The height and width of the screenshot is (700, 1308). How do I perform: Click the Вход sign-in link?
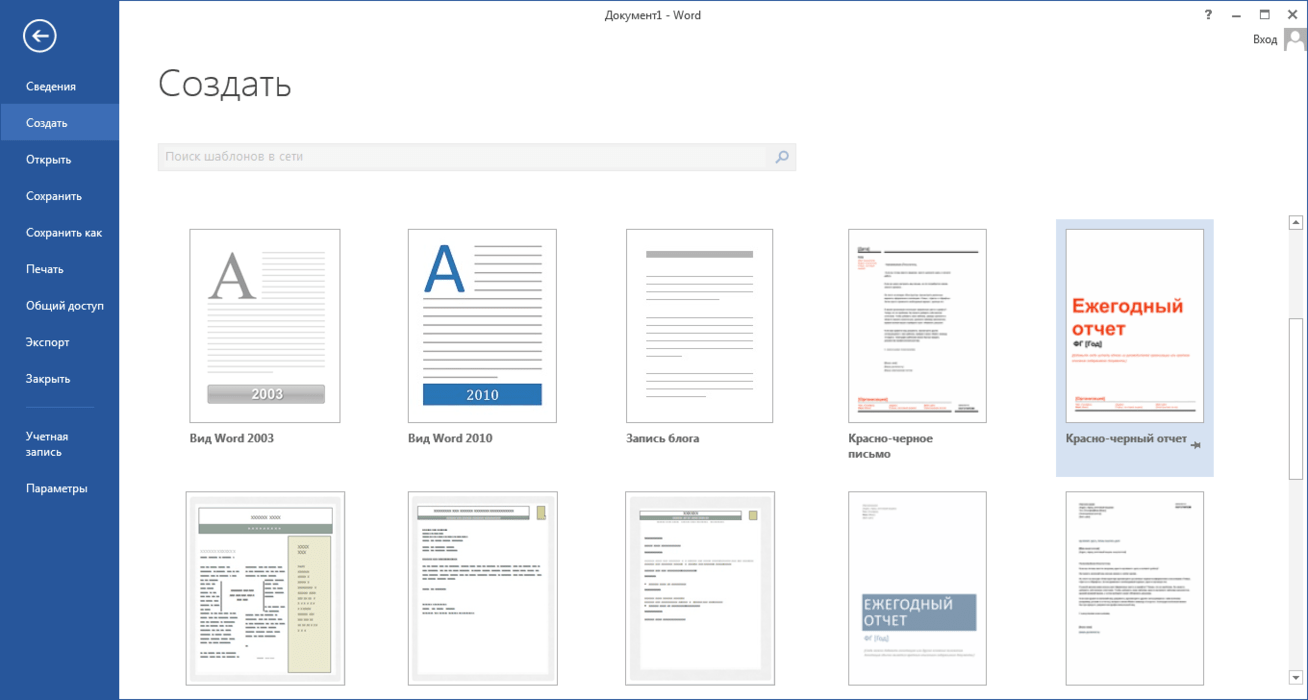tap(1264, 40)
